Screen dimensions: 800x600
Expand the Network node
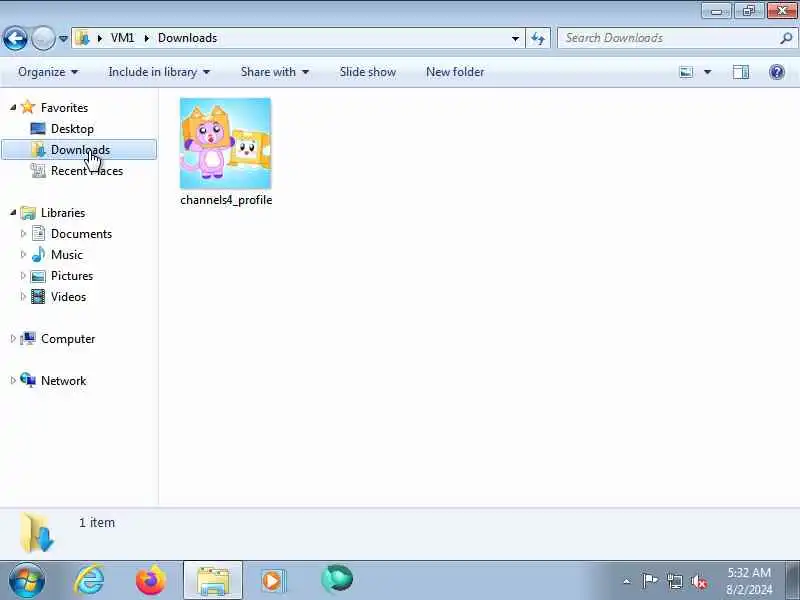coord(13,380)
